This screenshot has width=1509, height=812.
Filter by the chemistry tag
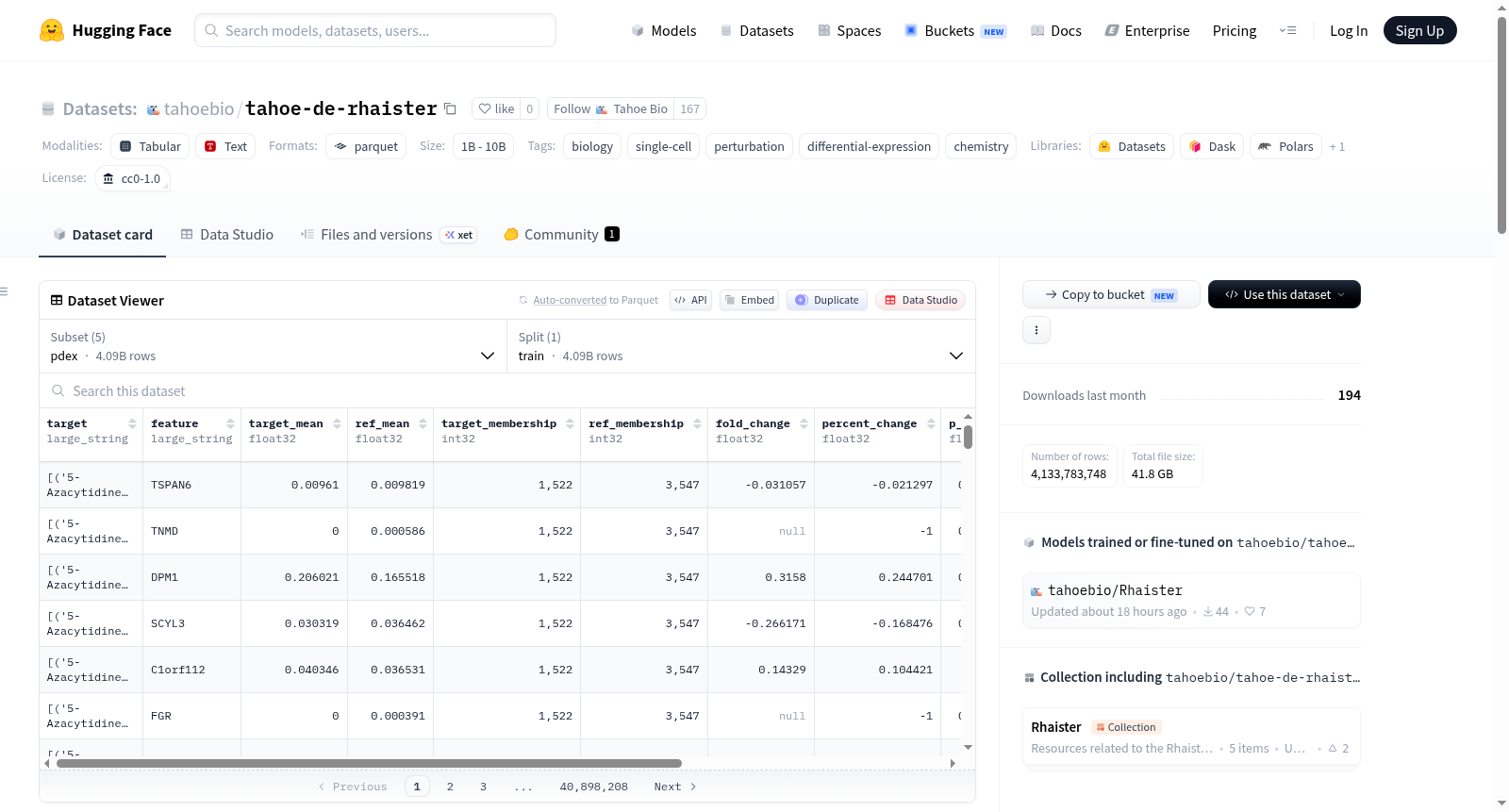(x=981, y=146)
